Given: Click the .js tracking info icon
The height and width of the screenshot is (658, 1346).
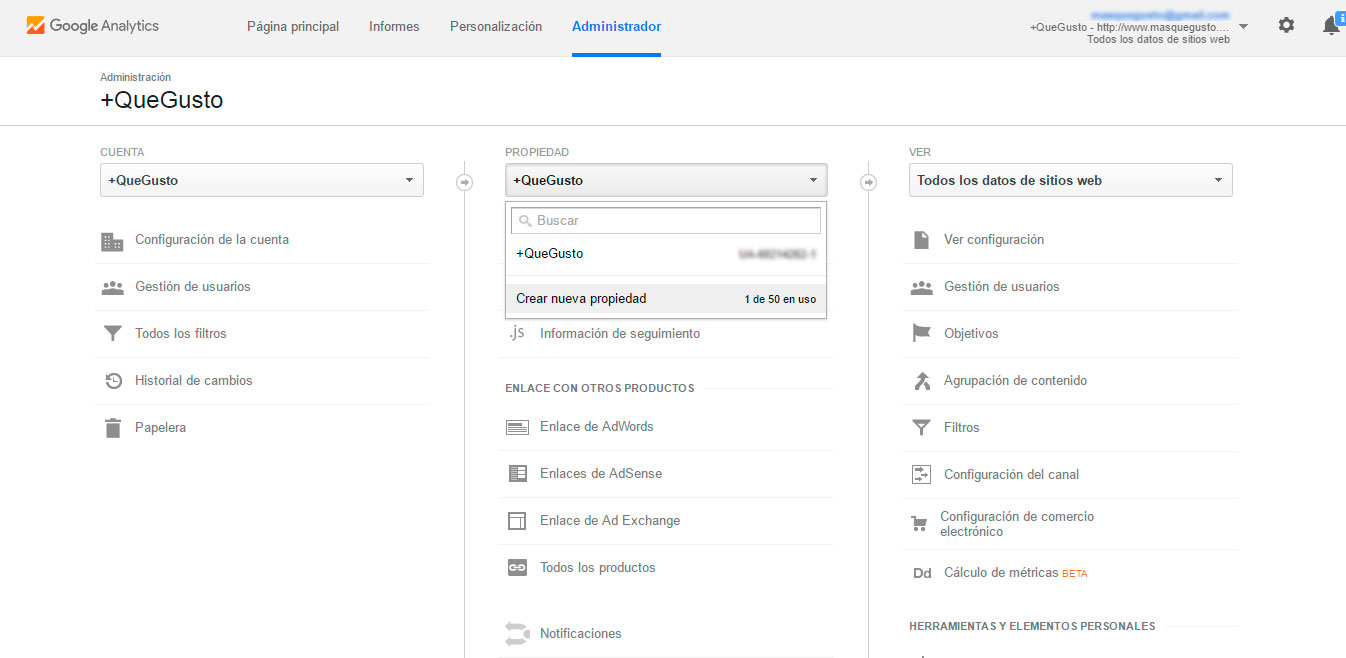Looking at the screenshot, I should point(516,333).
